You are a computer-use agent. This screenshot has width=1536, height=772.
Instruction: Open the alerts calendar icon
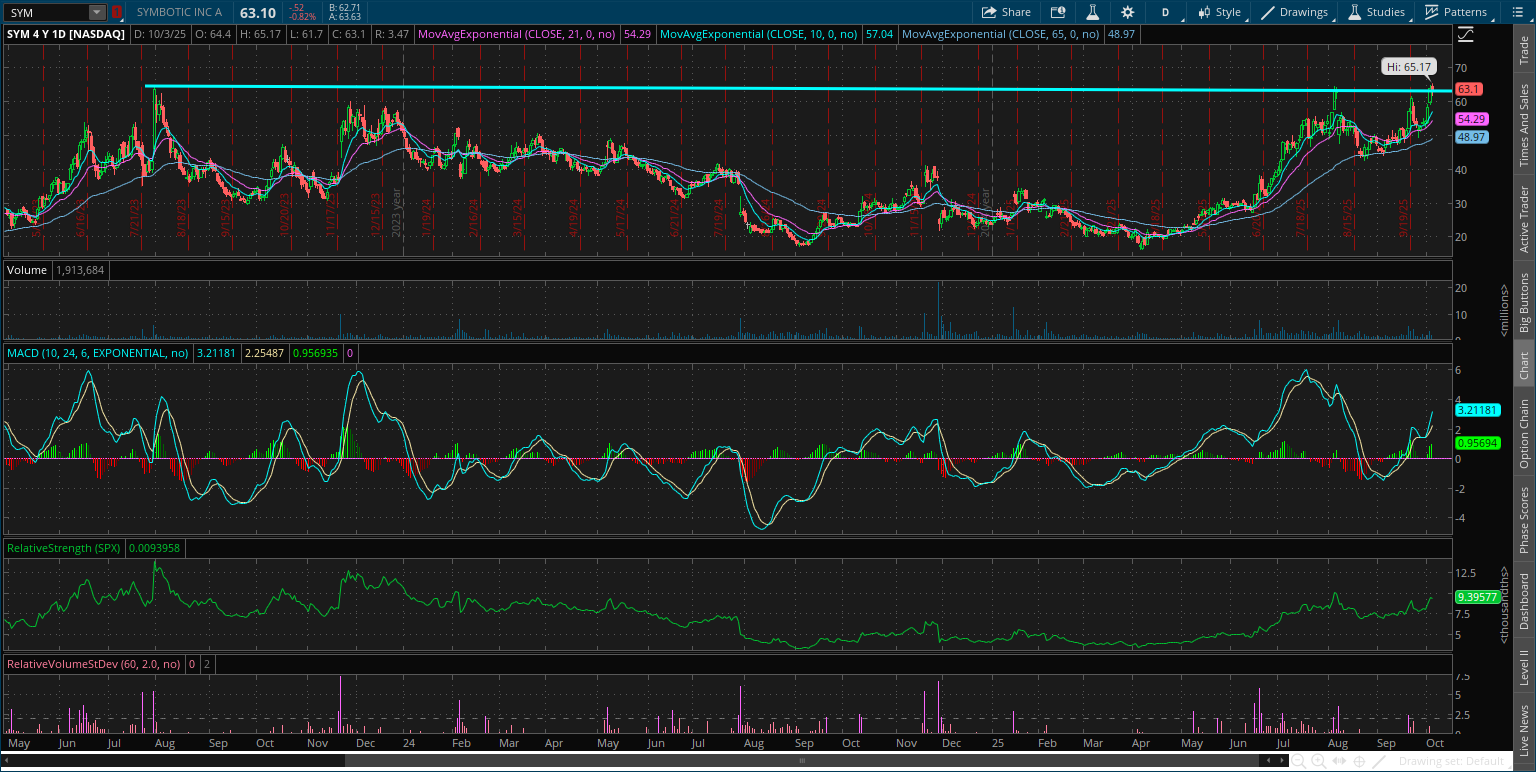(1058, 12)
